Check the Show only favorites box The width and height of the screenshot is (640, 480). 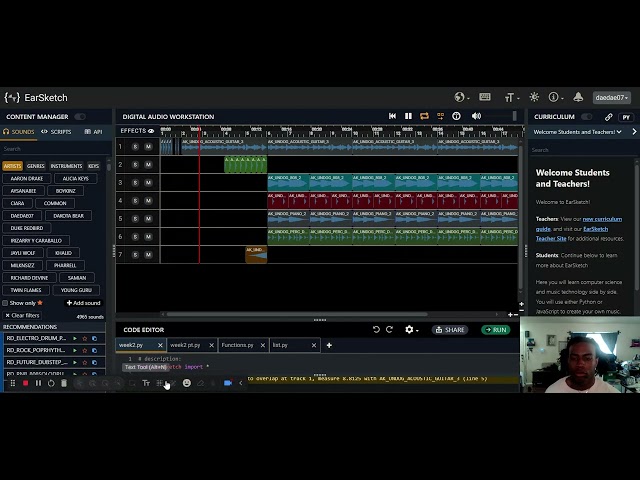point(5,303)
